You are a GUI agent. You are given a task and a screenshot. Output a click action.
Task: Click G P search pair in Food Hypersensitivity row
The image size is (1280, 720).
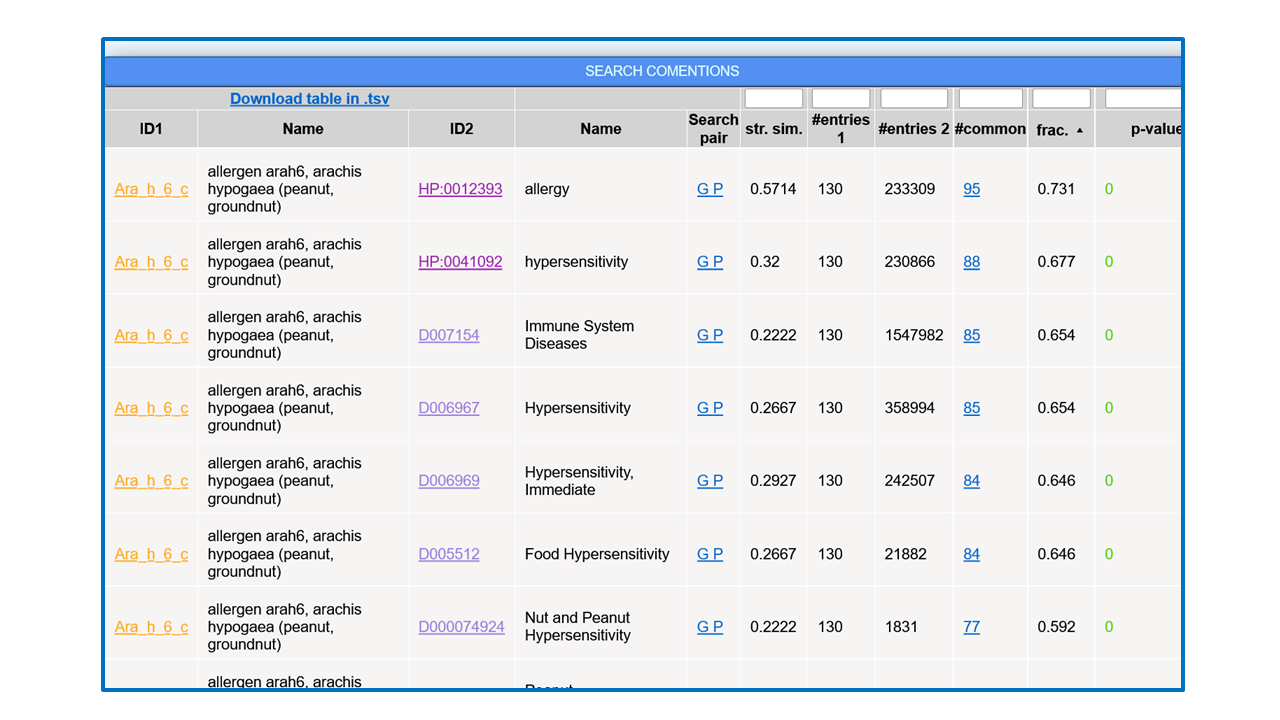tap(710, 554)
